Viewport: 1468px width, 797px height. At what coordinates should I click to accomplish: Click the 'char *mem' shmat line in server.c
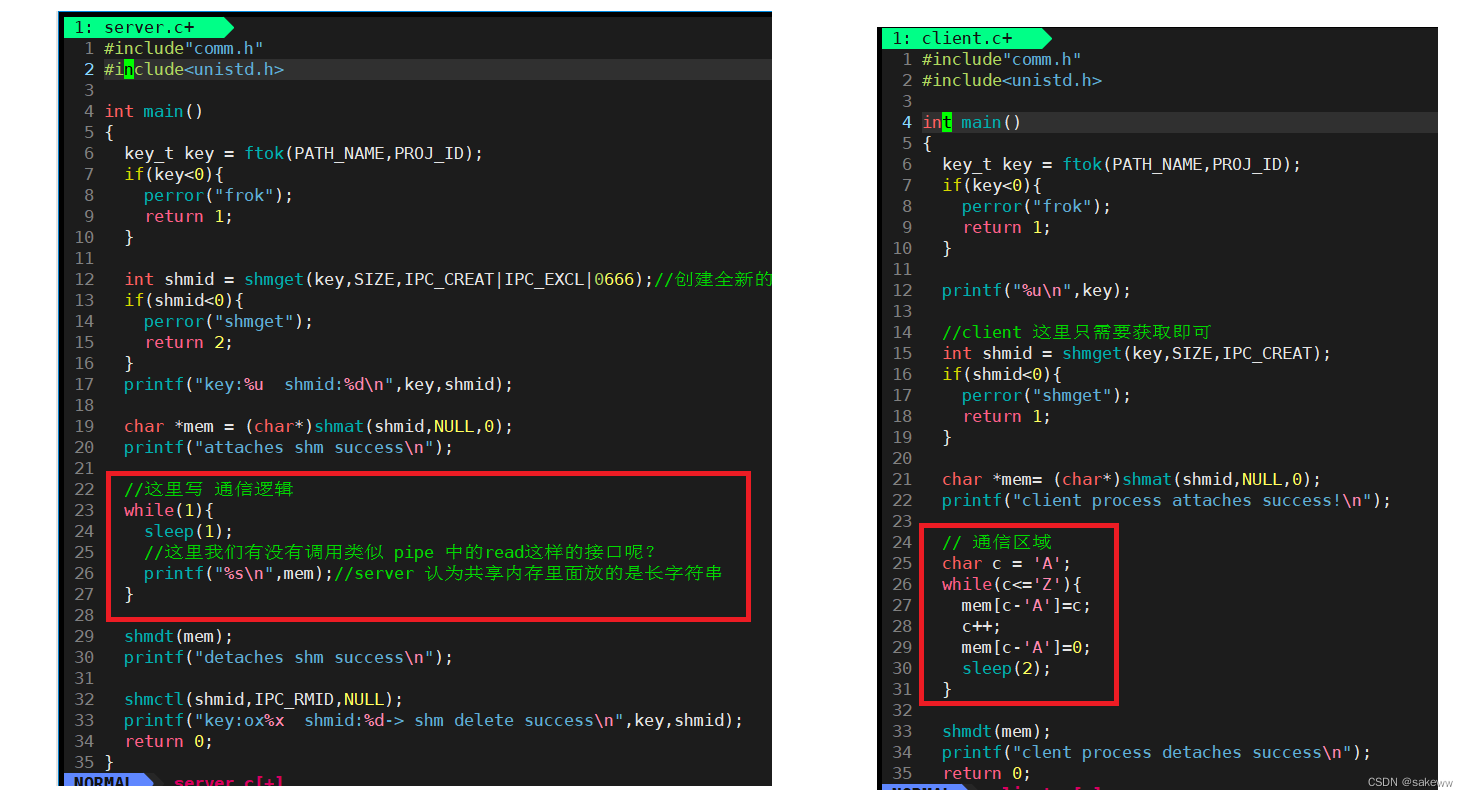[319, 426]
